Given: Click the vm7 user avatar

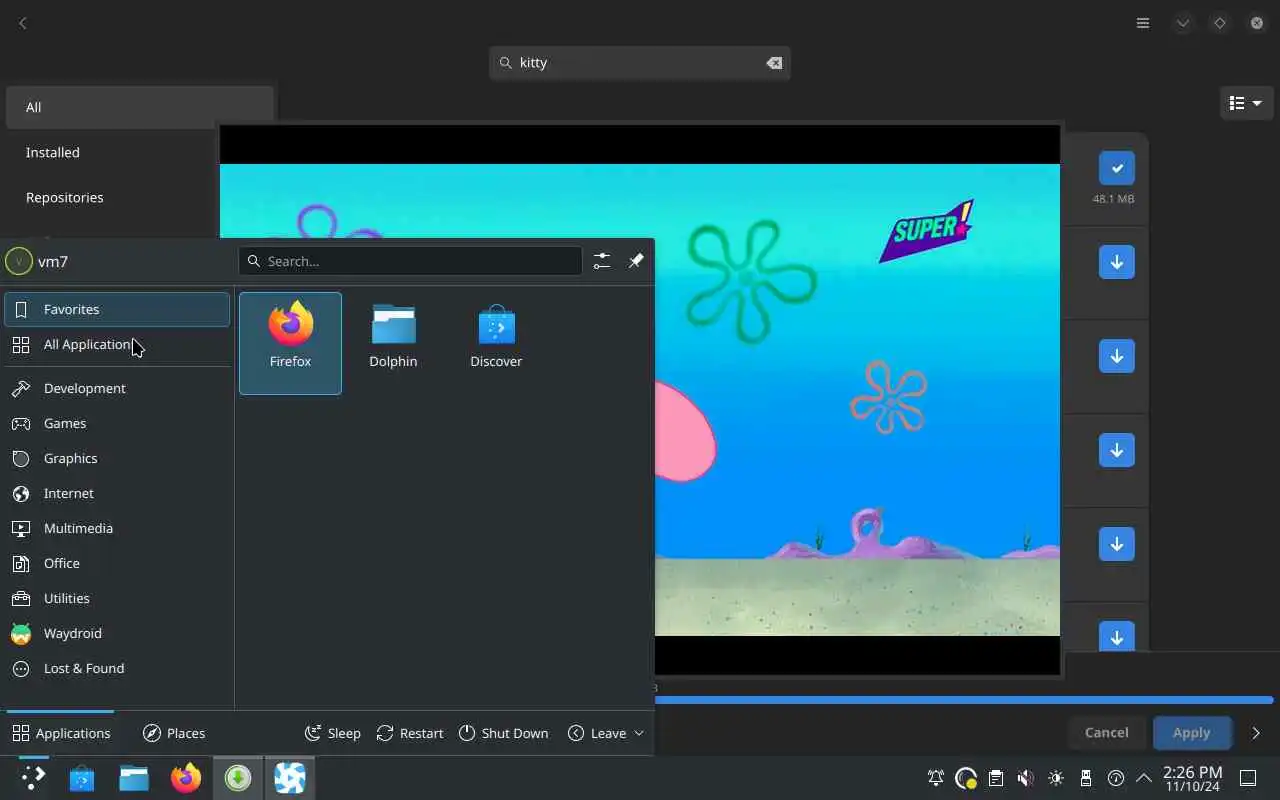Looking at the screenshot, I should pos(18,261).
